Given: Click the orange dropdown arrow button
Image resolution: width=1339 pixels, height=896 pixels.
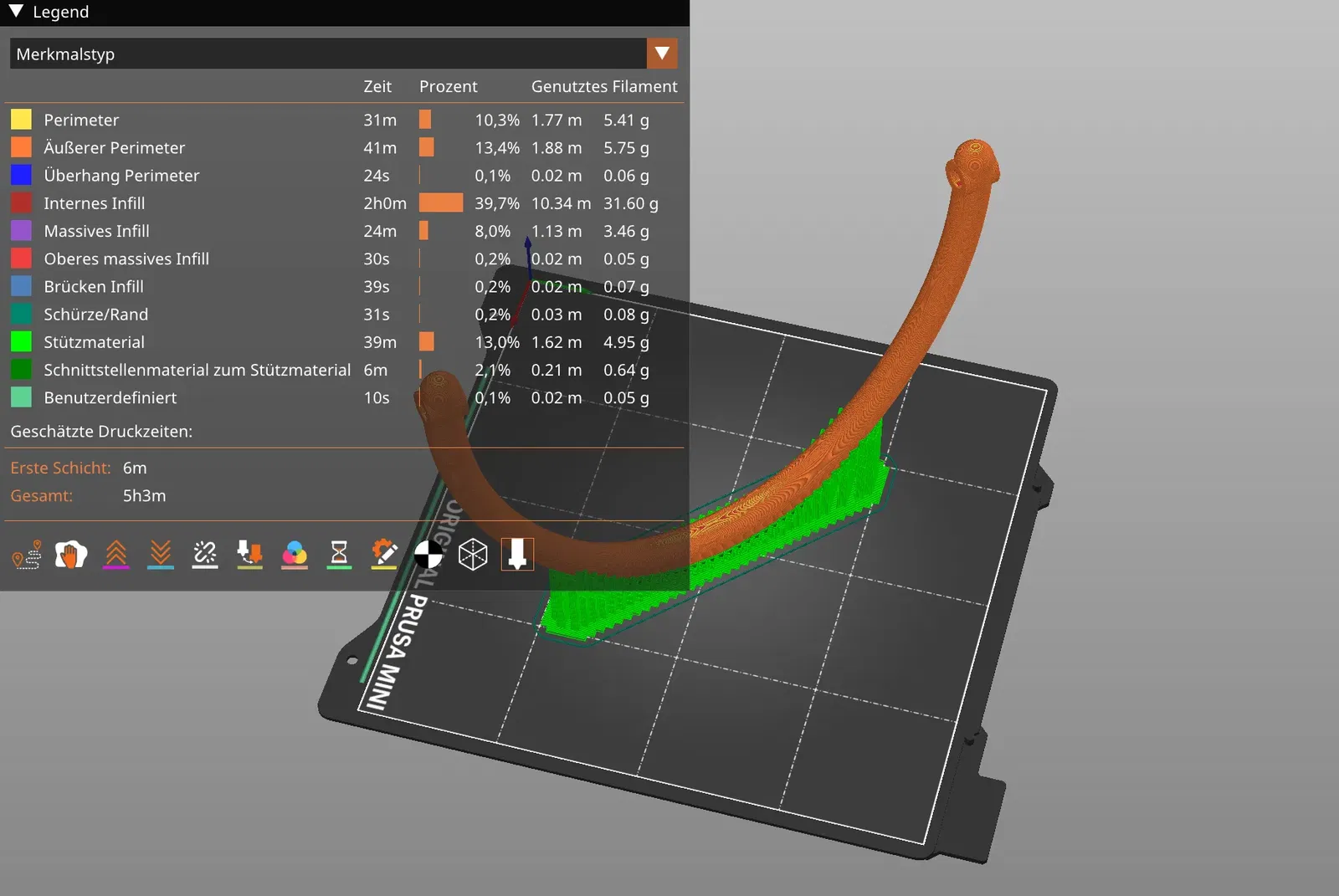Looking at the screenshot, I should point(662,54).
